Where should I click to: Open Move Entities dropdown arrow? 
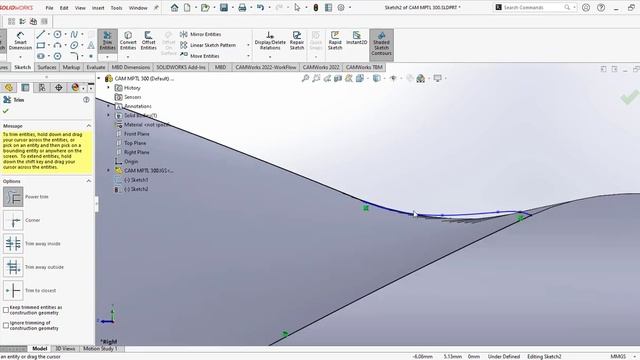(248, 56)
